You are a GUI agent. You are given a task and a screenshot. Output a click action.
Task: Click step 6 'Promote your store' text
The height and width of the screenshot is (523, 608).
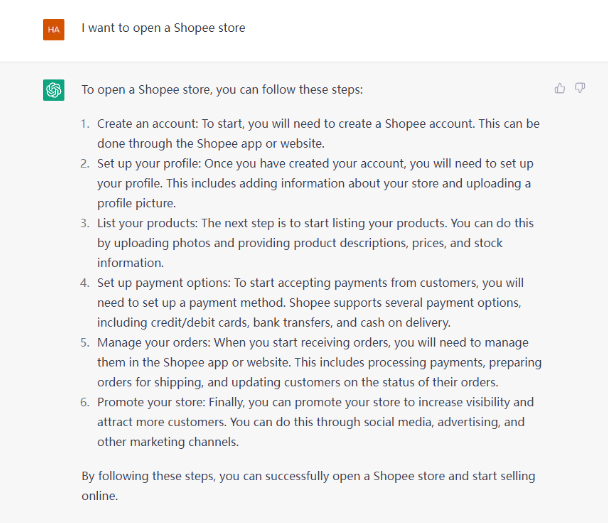(x=151, y=402)
